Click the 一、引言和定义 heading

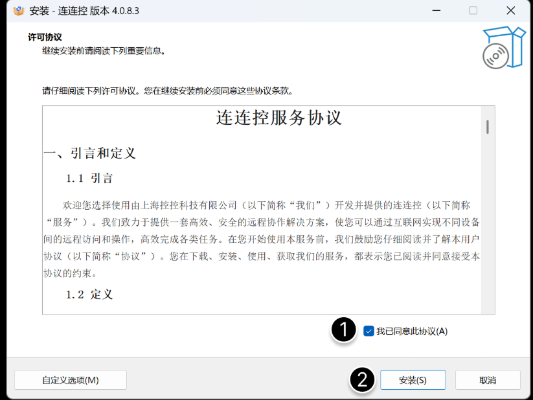click(x=90, y=153)
